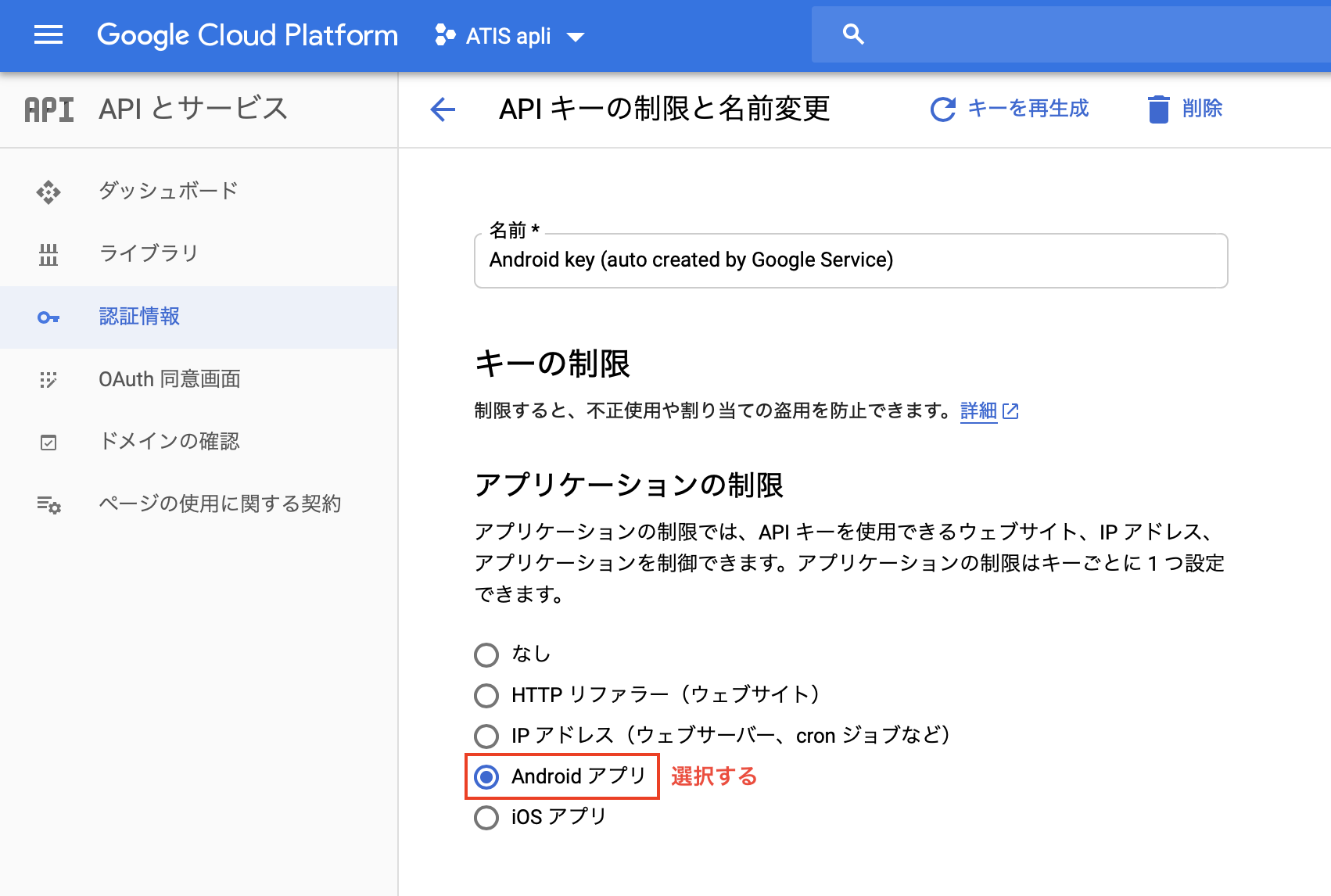Viewport: 1331px width, 896px height.
Task: Click the Google Cloud Platform logo
Action: click(247, 35)
